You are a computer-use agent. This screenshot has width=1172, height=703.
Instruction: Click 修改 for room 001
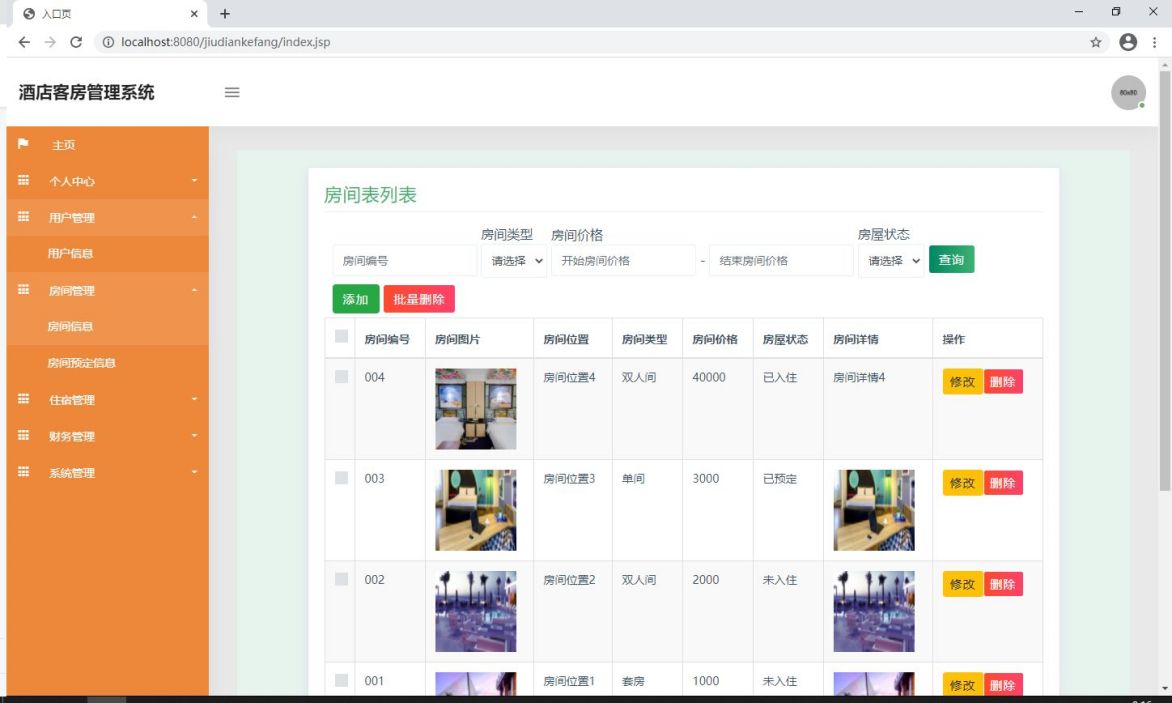pos(963,684)
